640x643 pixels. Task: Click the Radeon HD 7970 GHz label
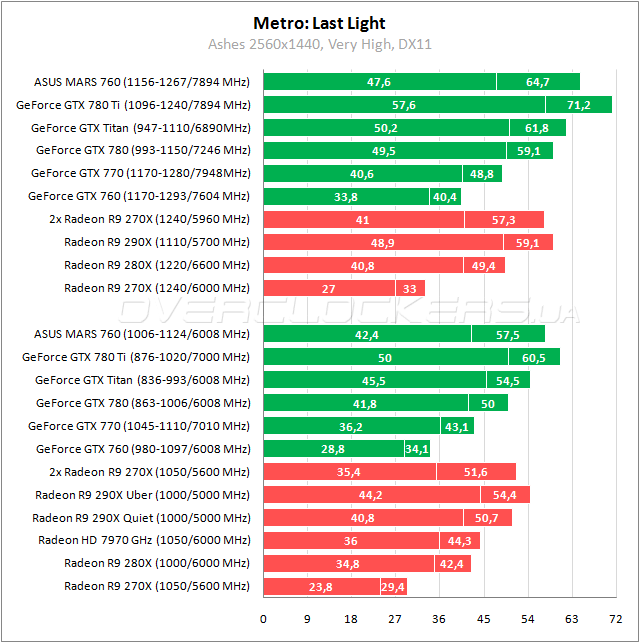144,541
